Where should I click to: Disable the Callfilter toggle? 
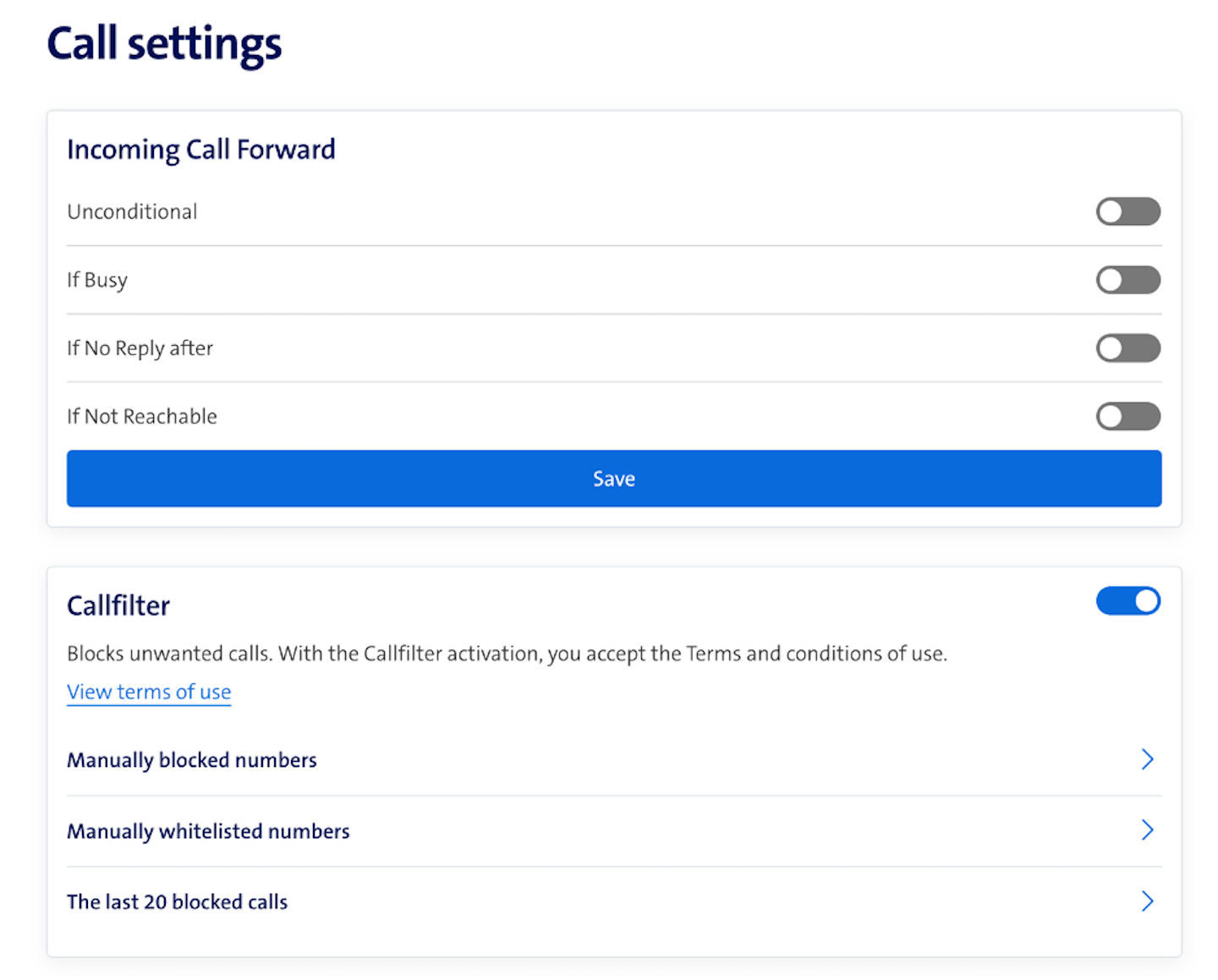point(1127,601)
